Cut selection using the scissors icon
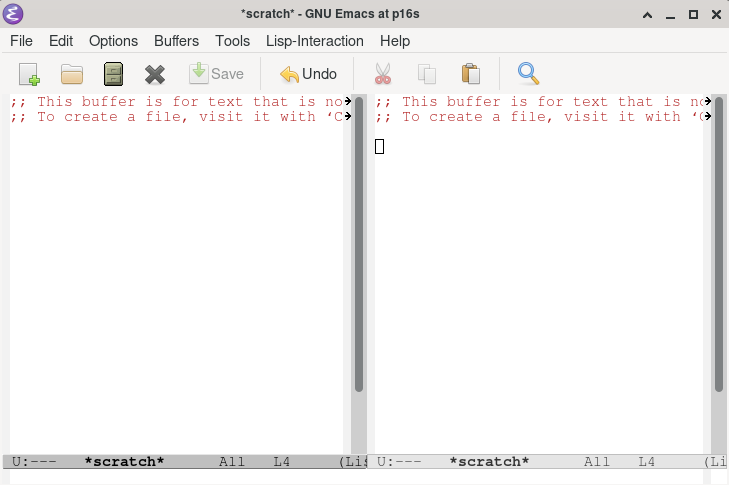The height and width of the screenshot is (485, 729). click(x=383, y=74)
